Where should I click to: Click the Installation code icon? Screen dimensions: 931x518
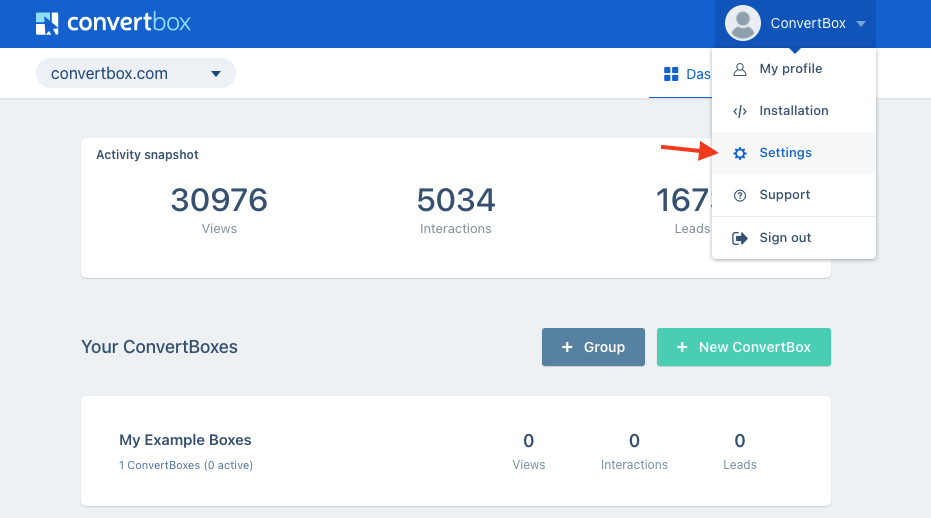point(739,111)
